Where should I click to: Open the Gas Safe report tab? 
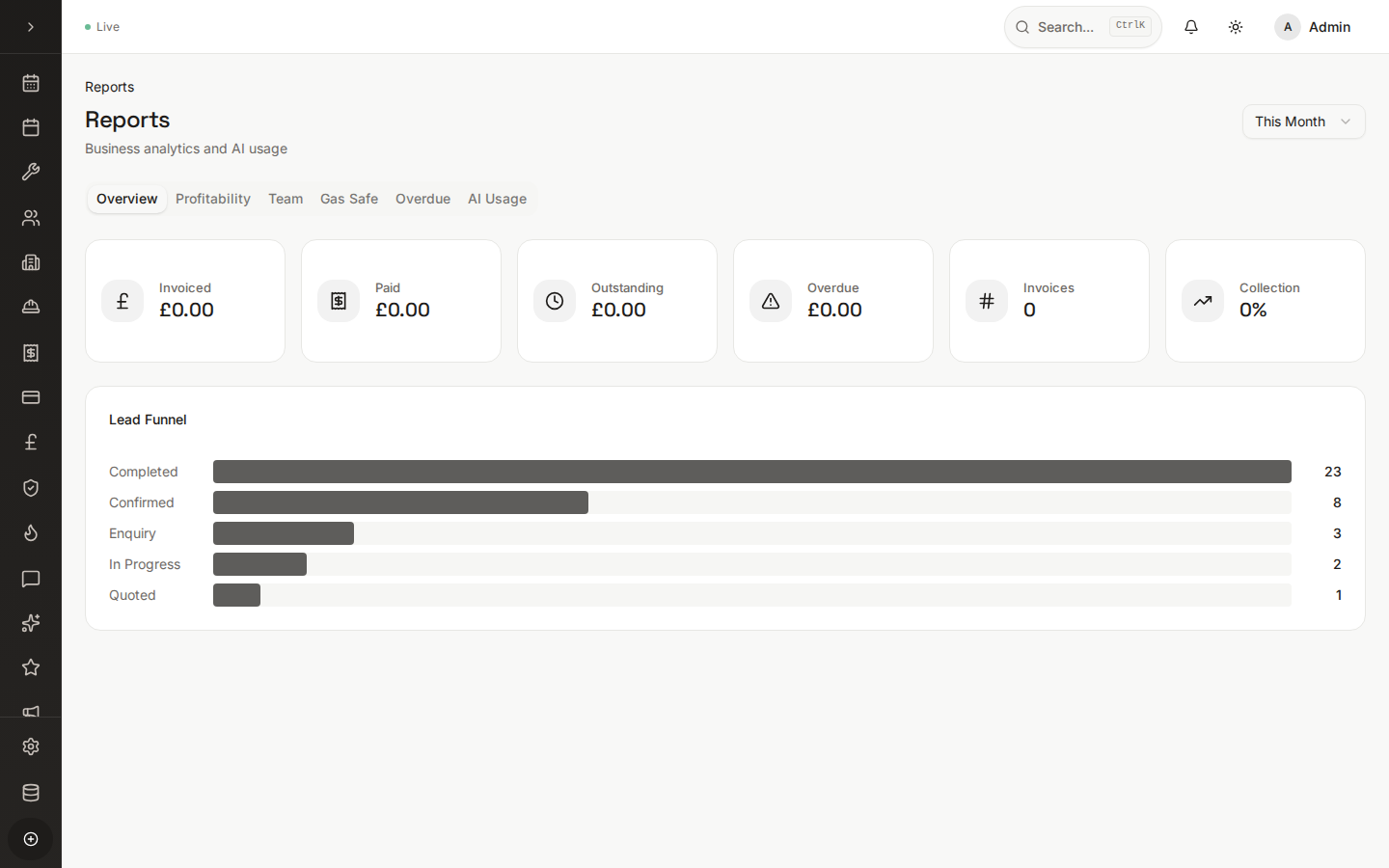(x=348, y=199)
